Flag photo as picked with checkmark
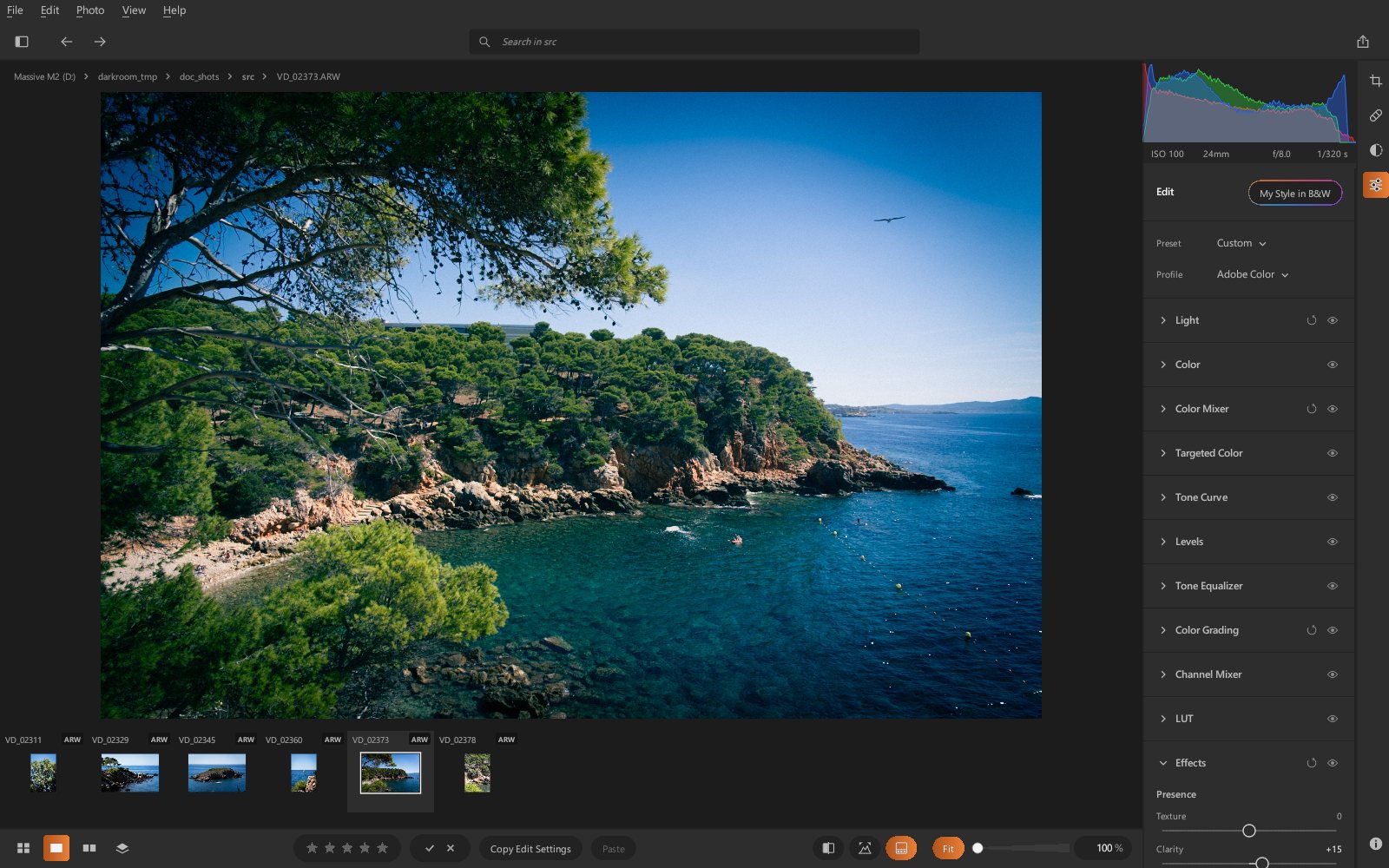 tap(430, 848)
